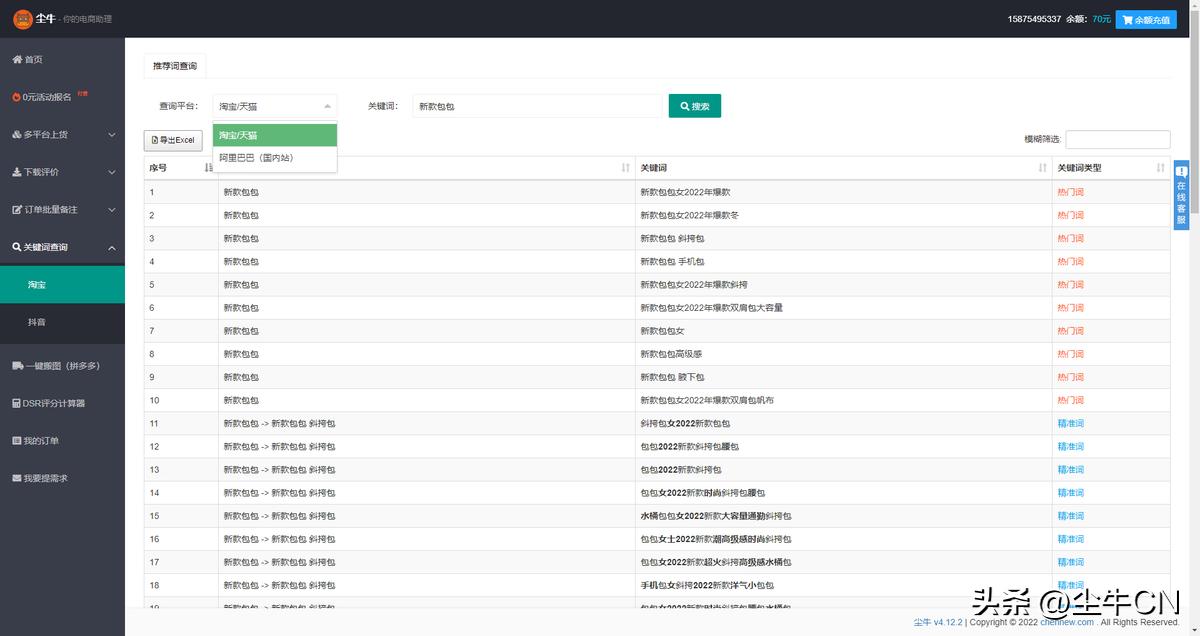Viewport: 1200px width, 636px height.
Task: Select the 下载评价 download icon
Action: pyautogui.click(x=14, y=171)
